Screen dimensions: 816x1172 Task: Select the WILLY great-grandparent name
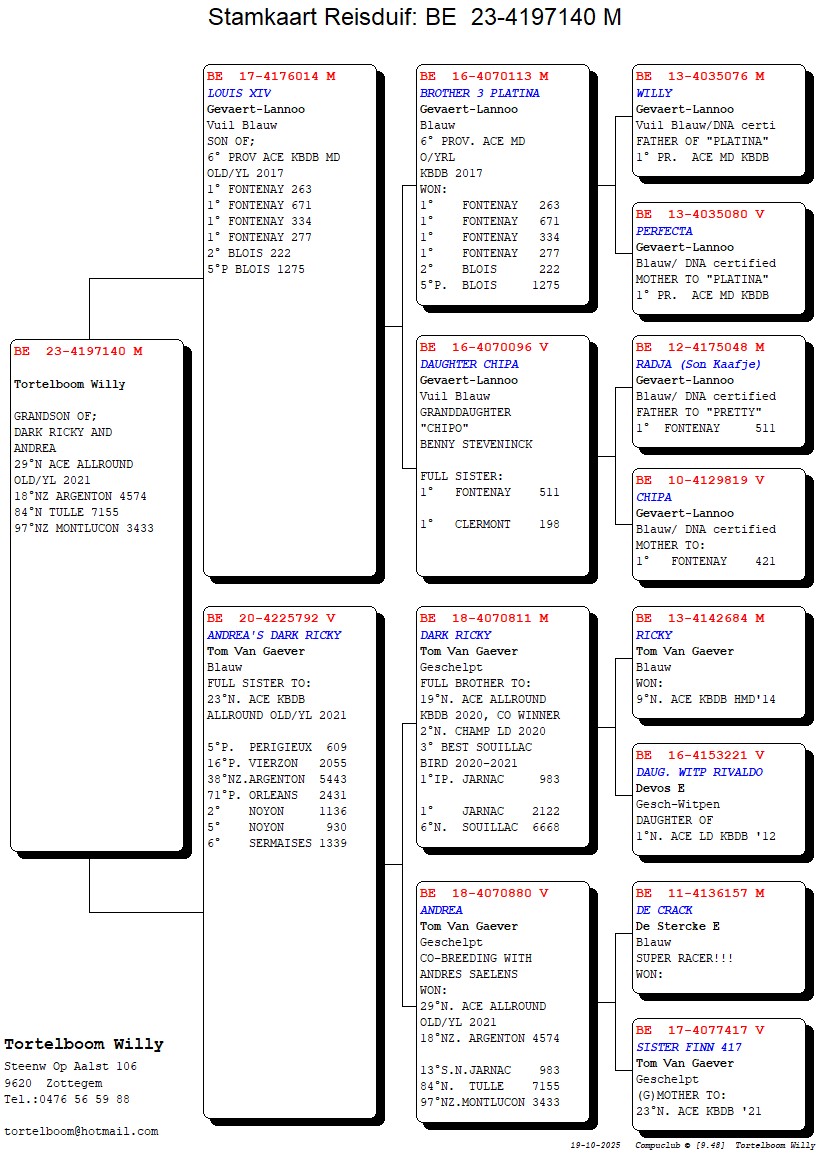[x=654, y=93]
